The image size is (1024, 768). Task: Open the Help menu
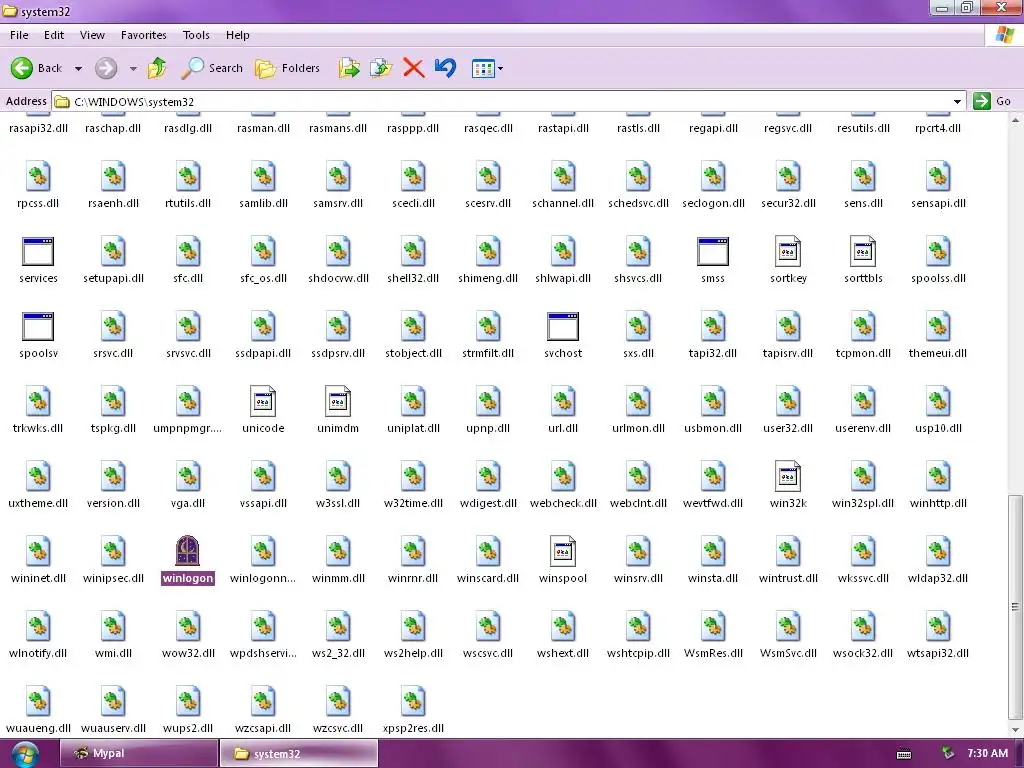(x=238, y=35)
